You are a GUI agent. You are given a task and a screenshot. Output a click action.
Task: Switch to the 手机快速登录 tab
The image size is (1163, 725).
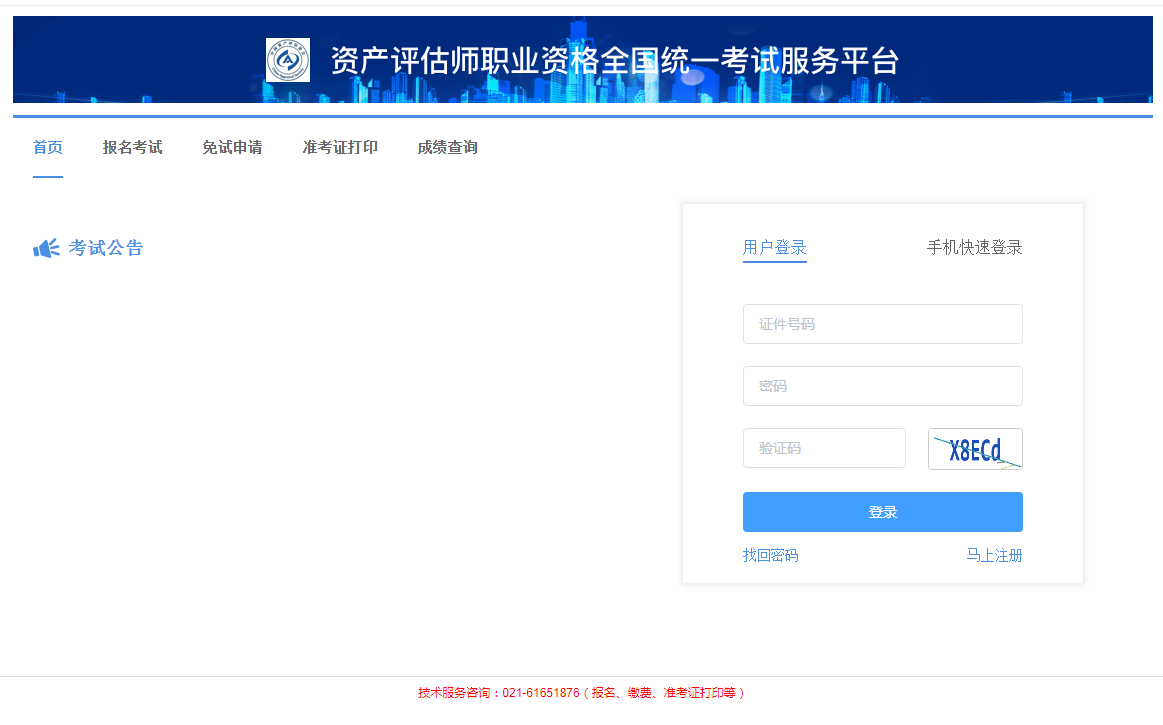click(x=974, y=248)
